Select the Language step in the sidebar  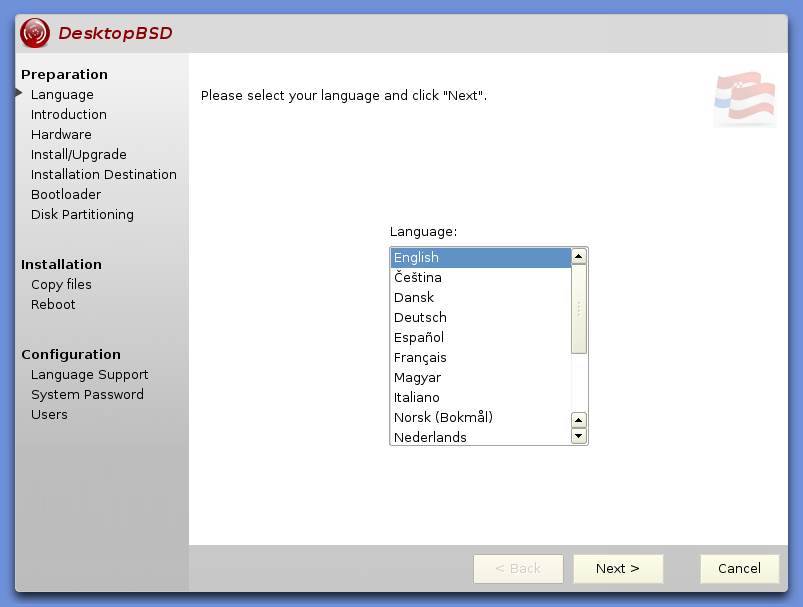(62, 94)
